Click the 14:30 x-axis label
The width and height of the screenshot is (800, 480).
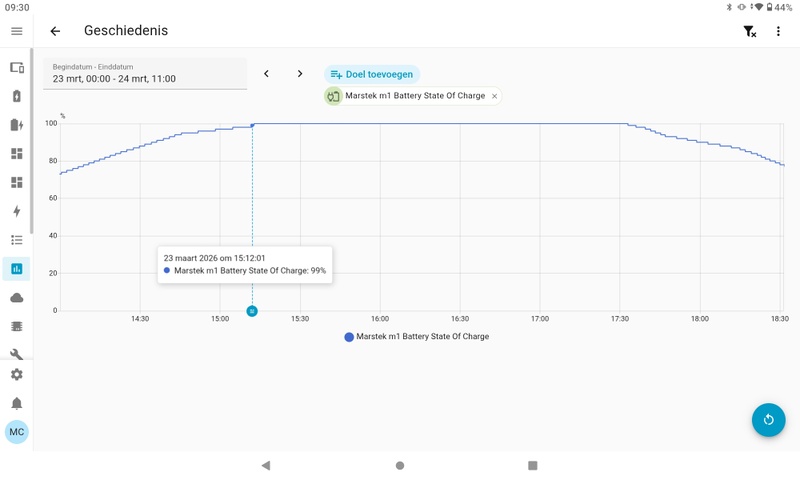coord(140,319)
